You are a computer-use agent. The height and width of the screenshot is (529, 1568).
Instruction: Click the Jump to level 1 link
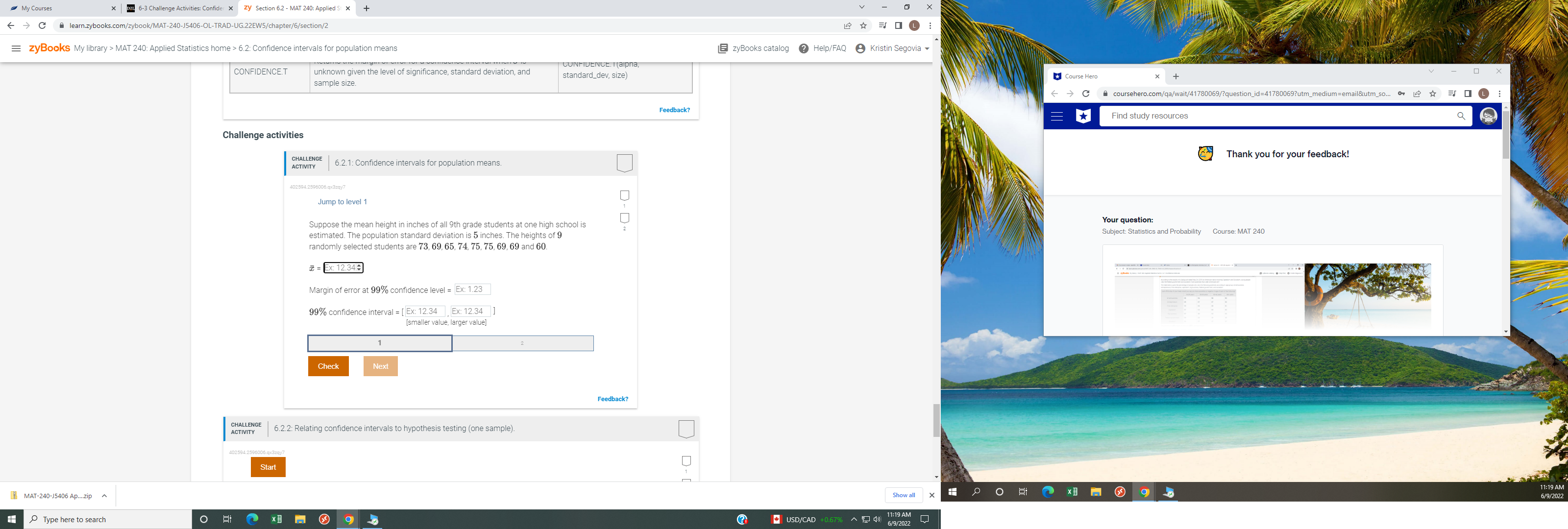343,201
